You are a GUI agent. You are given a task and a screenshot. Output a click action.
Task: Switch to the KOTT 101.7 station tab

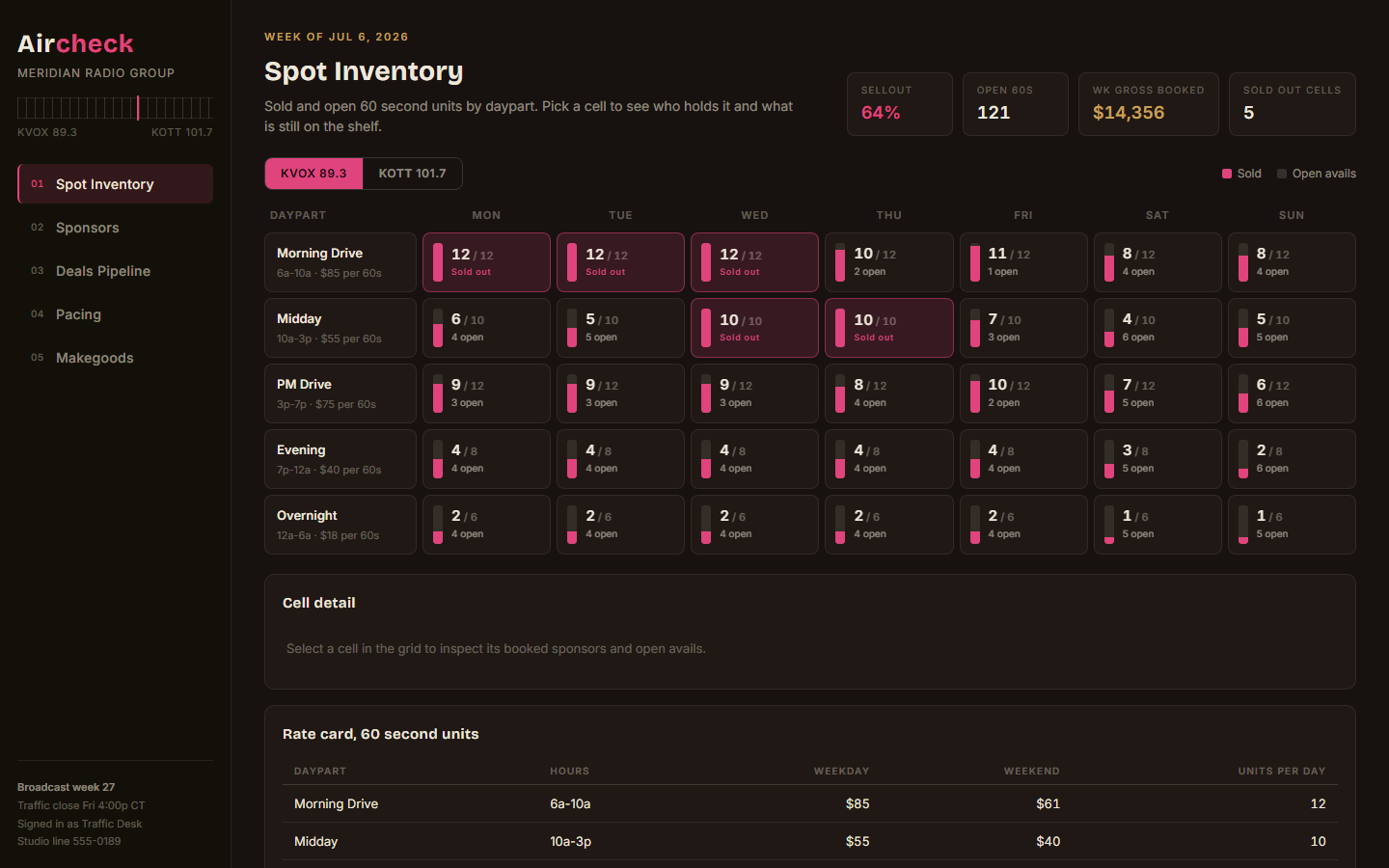coord(412,174)
